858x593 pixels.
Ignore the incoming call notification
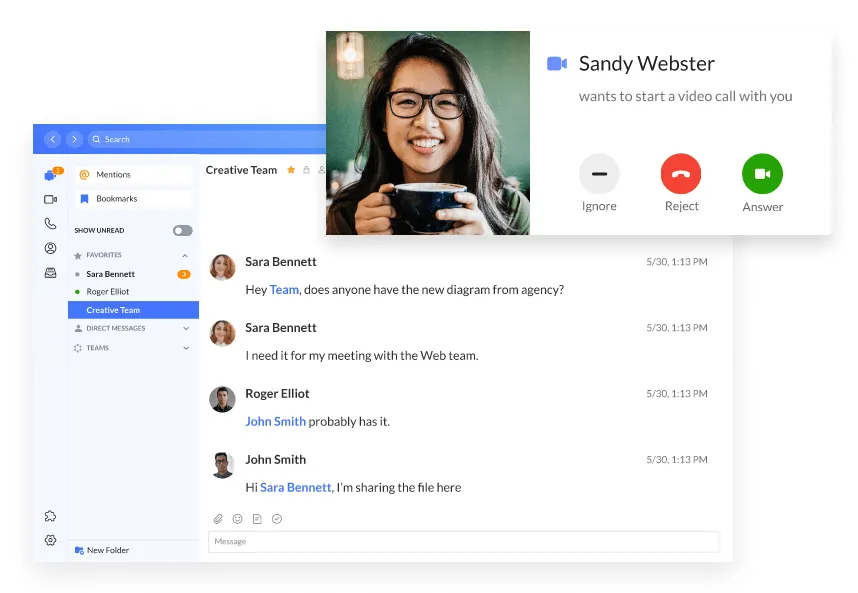click(x=599, y=174)
